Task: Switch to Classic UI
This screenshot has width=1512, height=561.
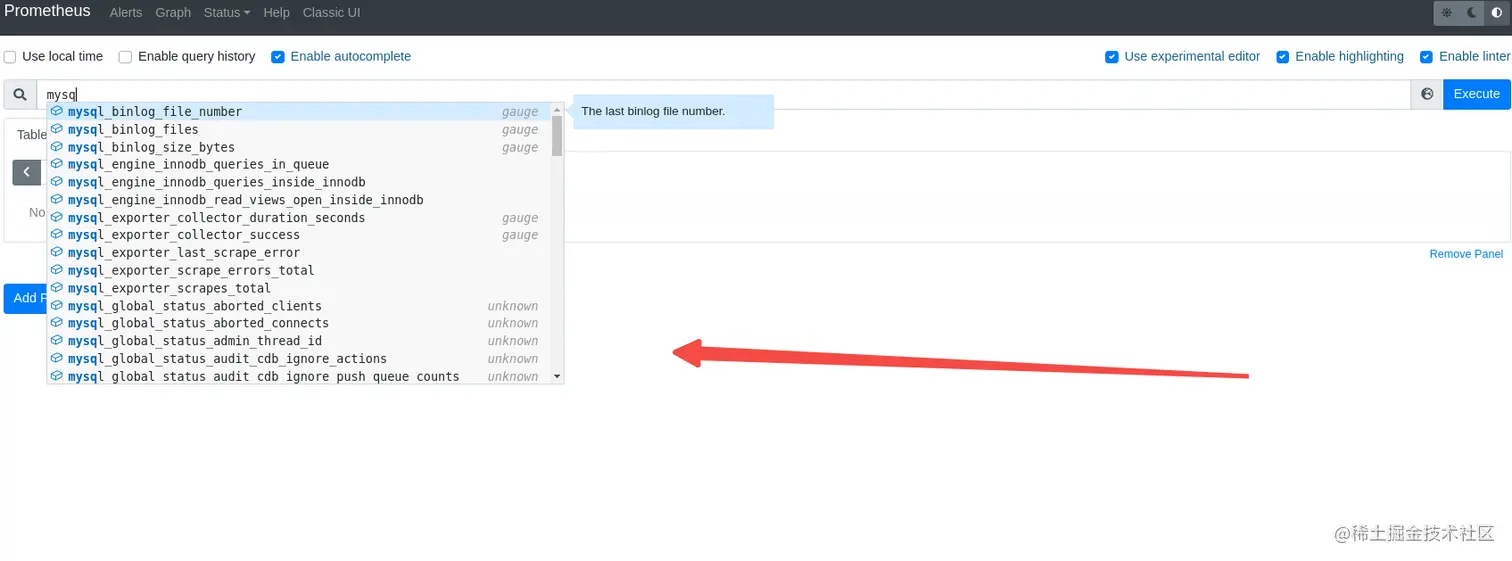Action: point(331,13)
